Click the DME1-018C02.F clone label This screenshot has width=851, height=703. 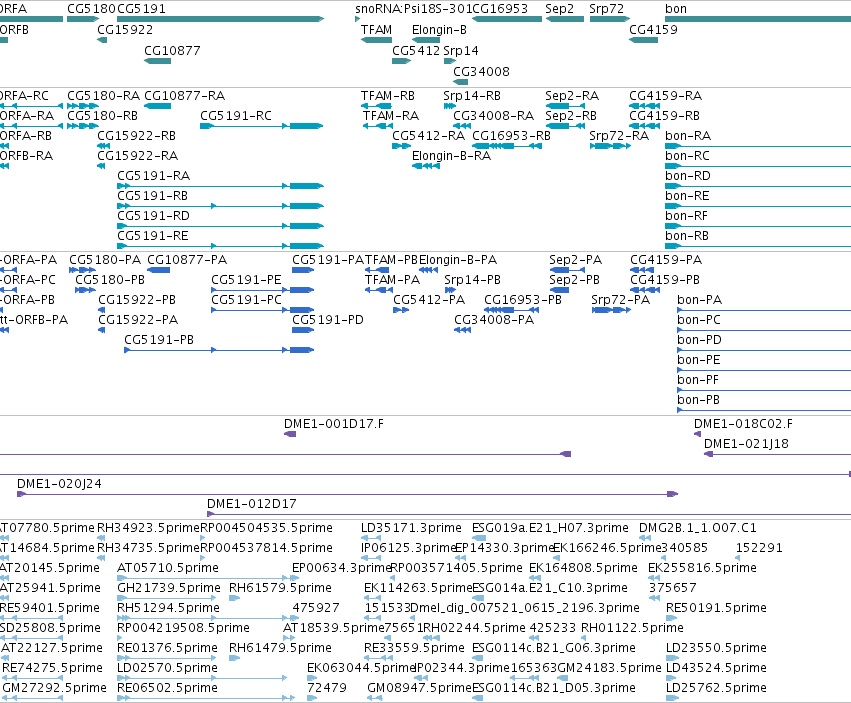click(744, 423)
